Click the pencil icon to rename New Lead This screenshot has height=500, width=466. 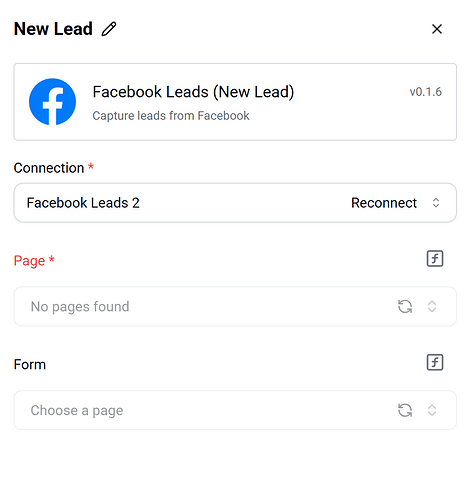click(109, 29)
